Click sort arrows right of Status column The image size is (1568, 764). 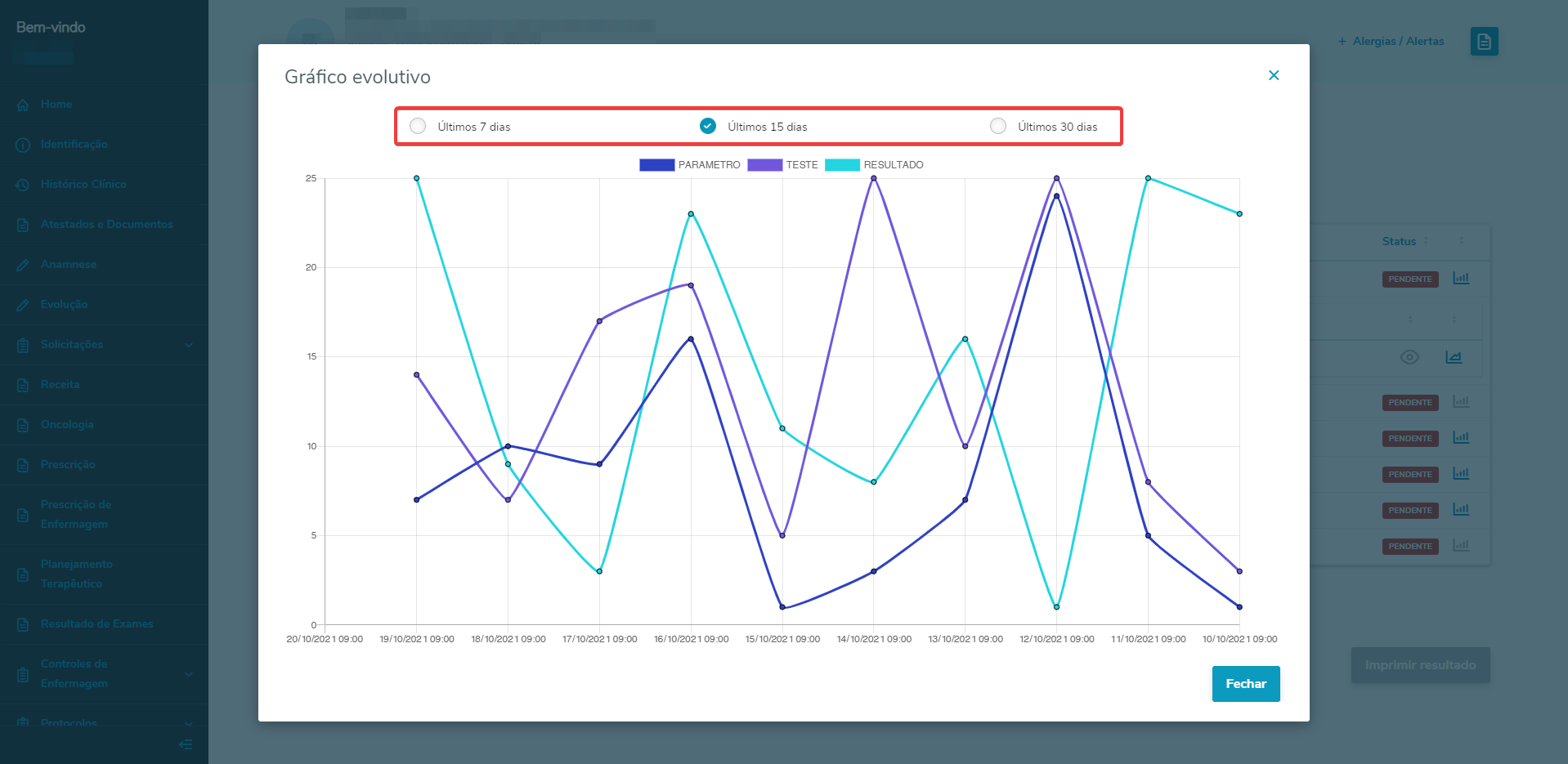point(1462,241)
